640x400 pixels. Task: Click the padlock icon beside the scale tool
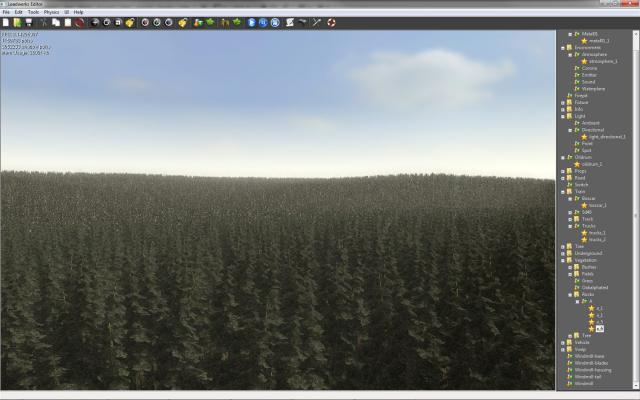130,22
